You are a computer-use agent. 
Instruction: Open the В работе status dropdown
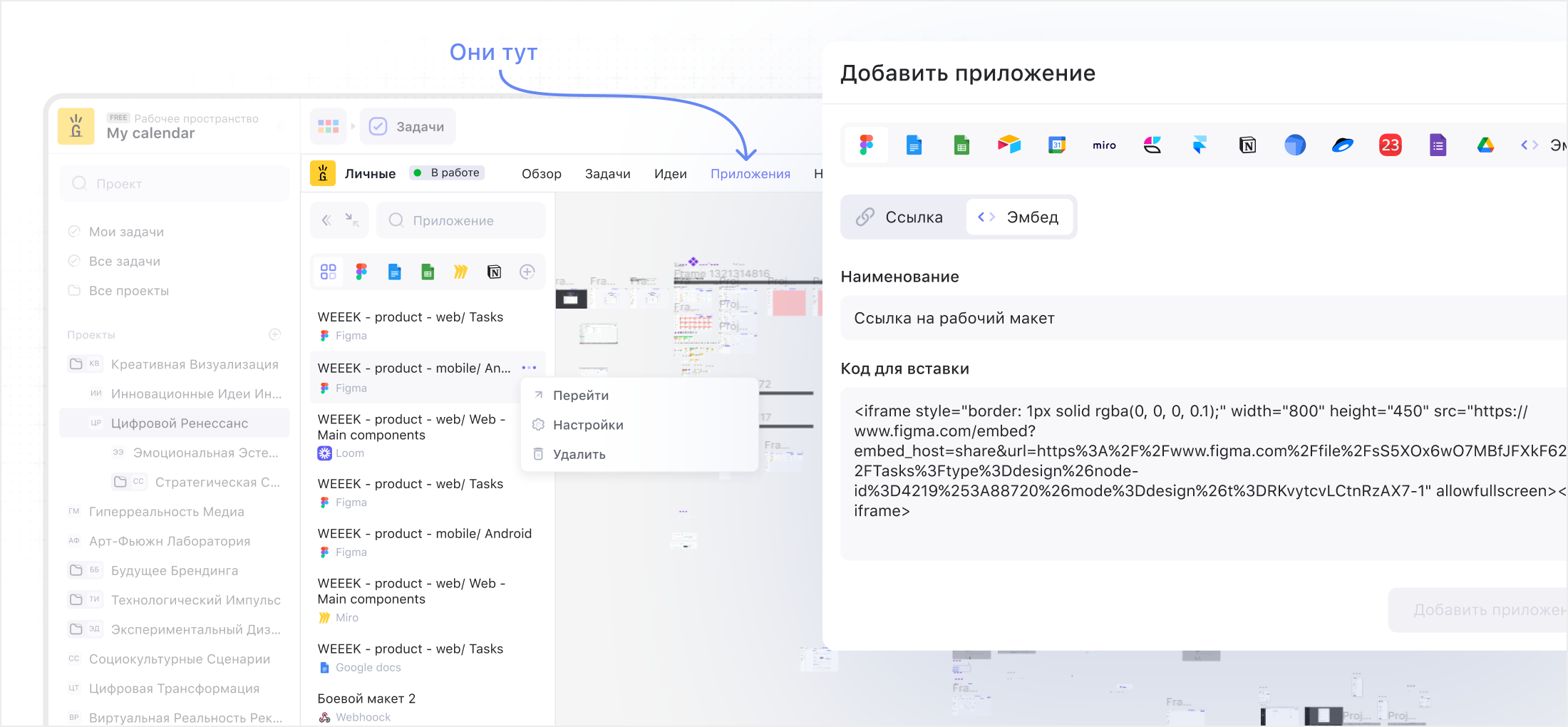click(x=447, y=172)
